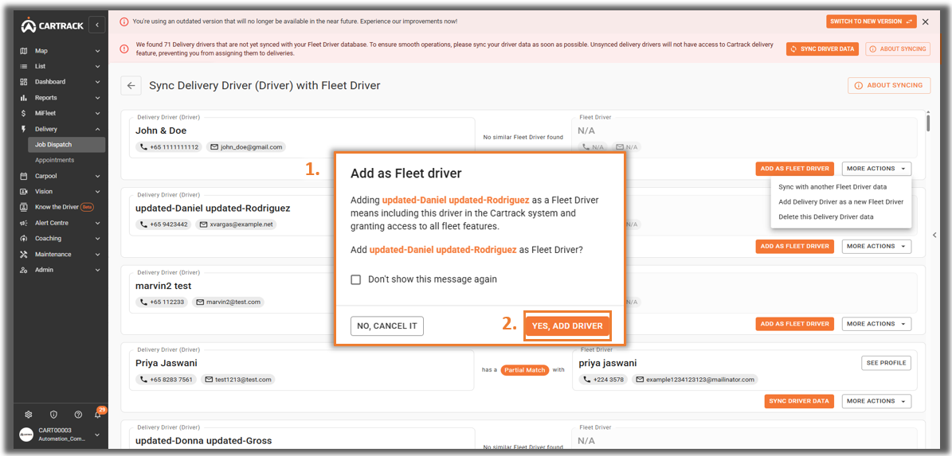The image size is (952, 456).
Task: Click Sync Driver Data in the warning banner
Action: click(x=822, y=49)
